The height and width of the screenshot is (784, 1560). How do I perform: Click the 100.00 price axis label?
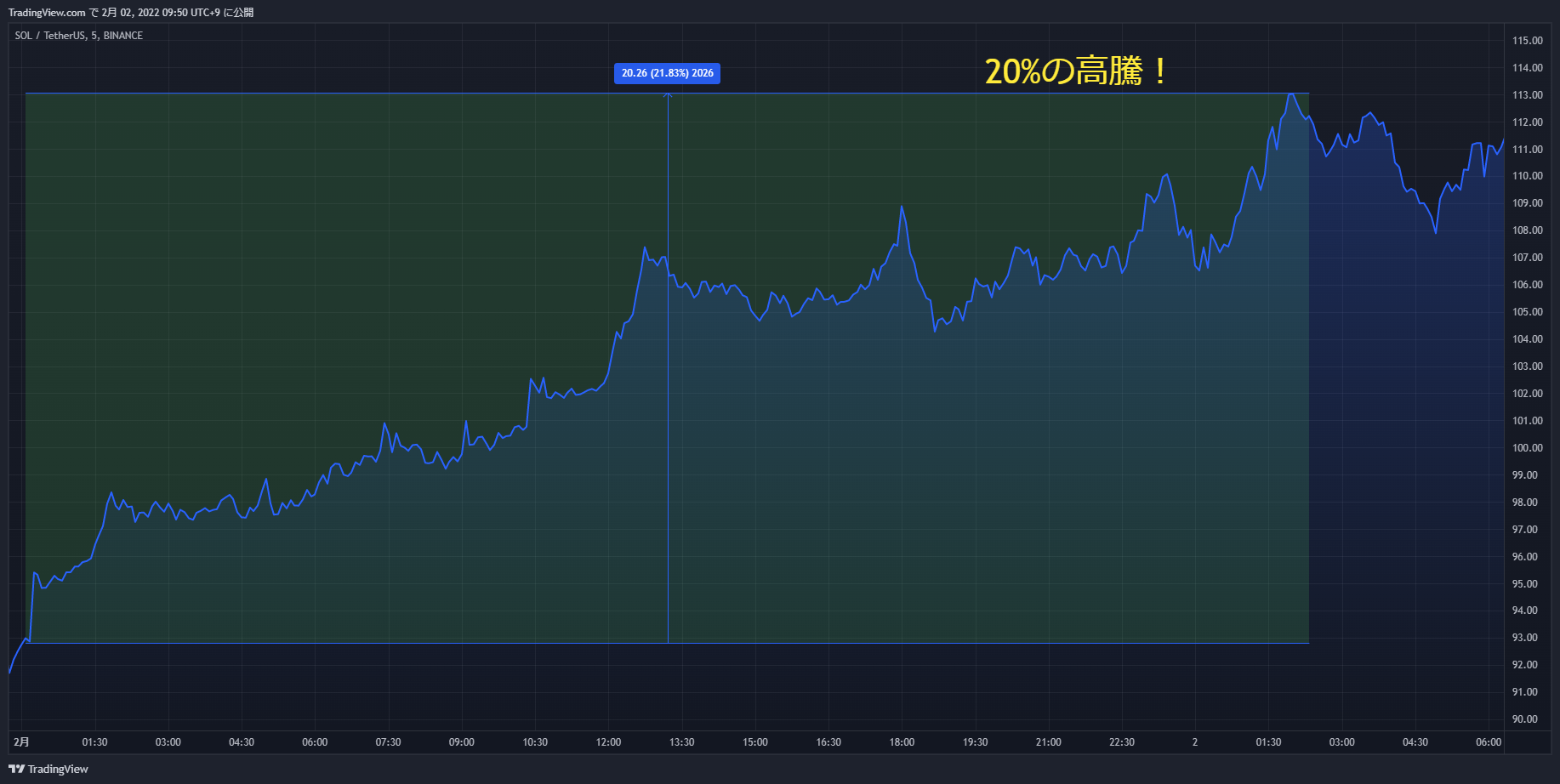click(x=1527, y=448)
